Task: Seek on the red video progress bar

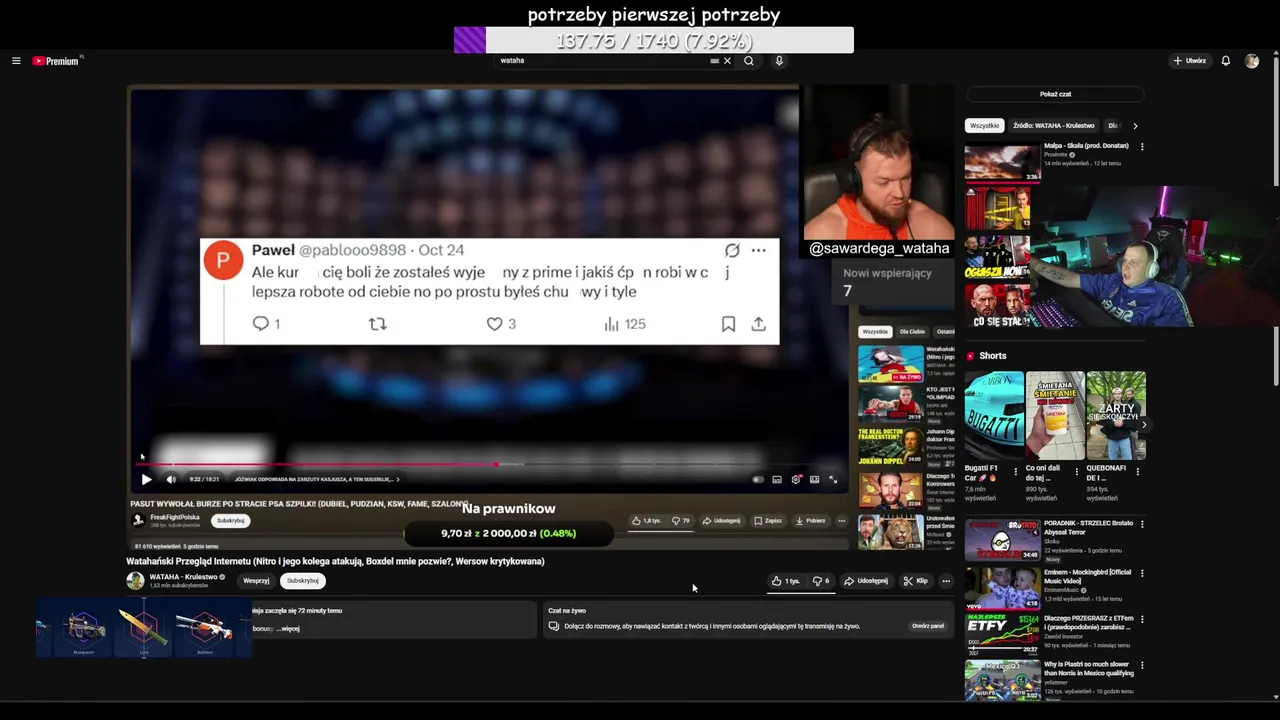Action: tap(490, 465)
